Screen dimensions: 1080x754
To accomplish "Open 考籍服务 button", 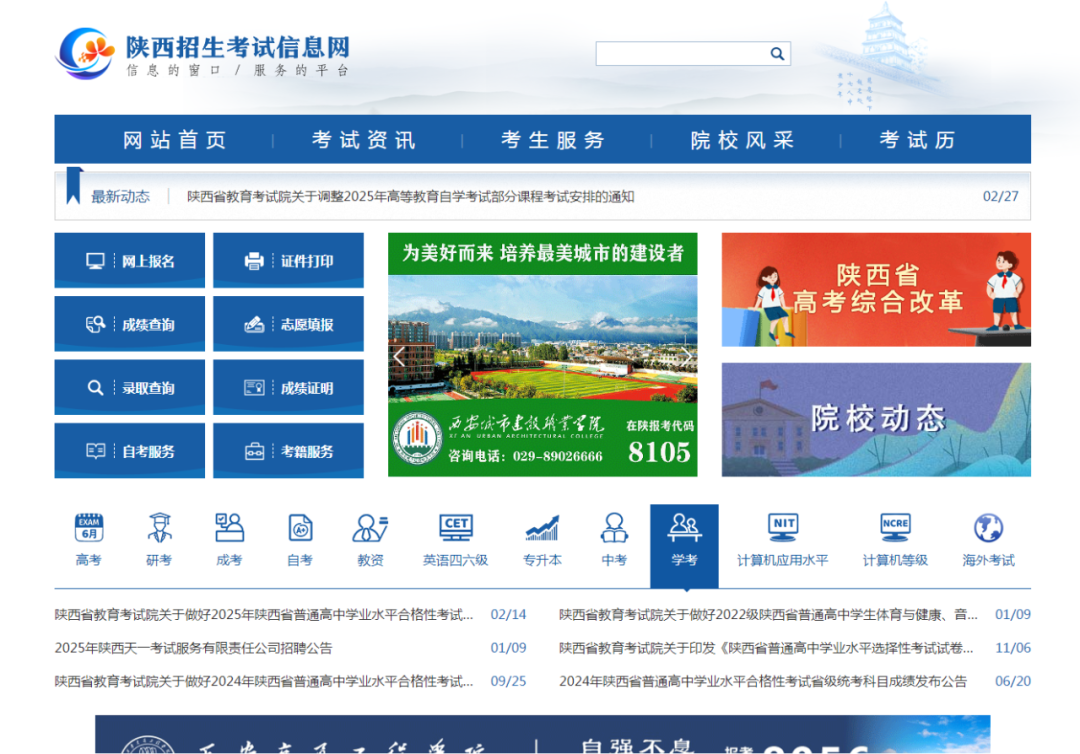I will tap(289, 451).
